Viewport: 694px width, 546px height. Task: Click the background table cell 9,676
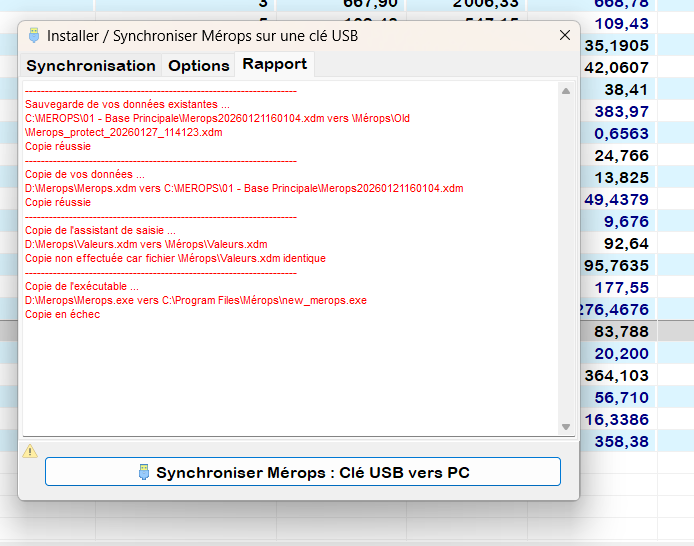pos(626,222)
